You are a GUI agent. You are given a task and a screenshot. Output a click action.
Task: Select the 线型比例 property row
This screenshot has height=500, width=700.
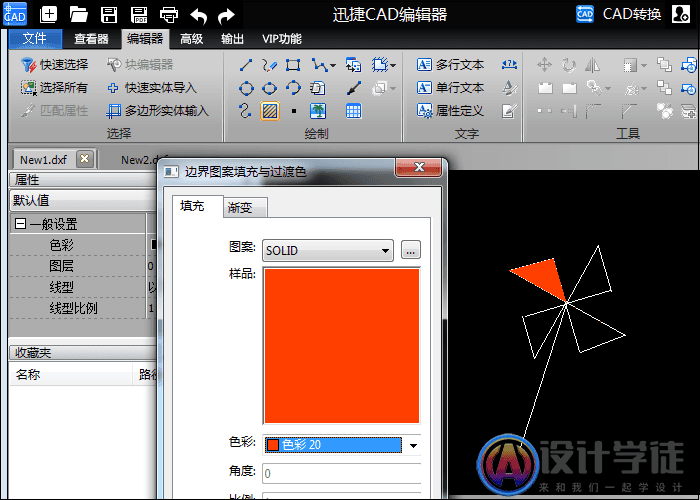[x=83, y=308]
